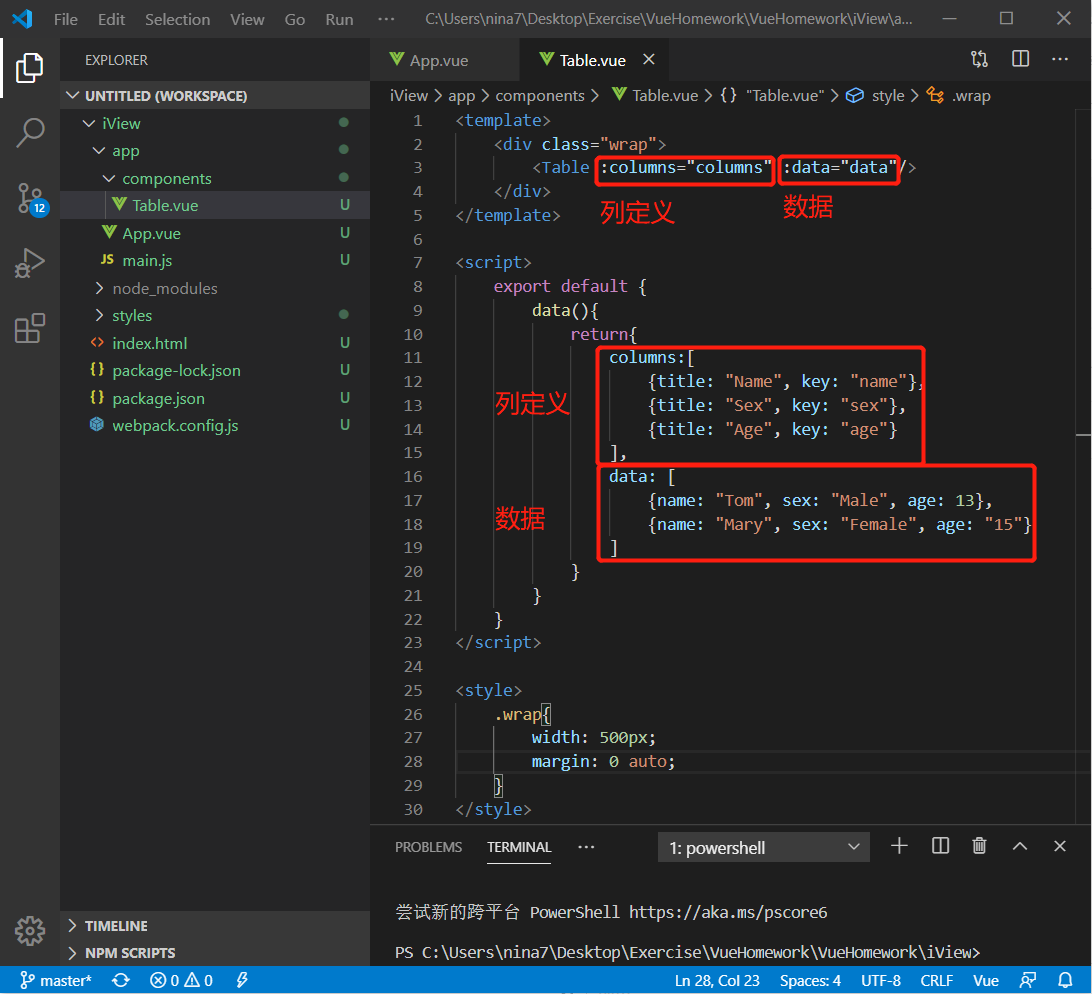The image size is (1092, 994).
Task: Open Source Control view with 12 changes
Action: pyautogui.click(x=31, y=199)
